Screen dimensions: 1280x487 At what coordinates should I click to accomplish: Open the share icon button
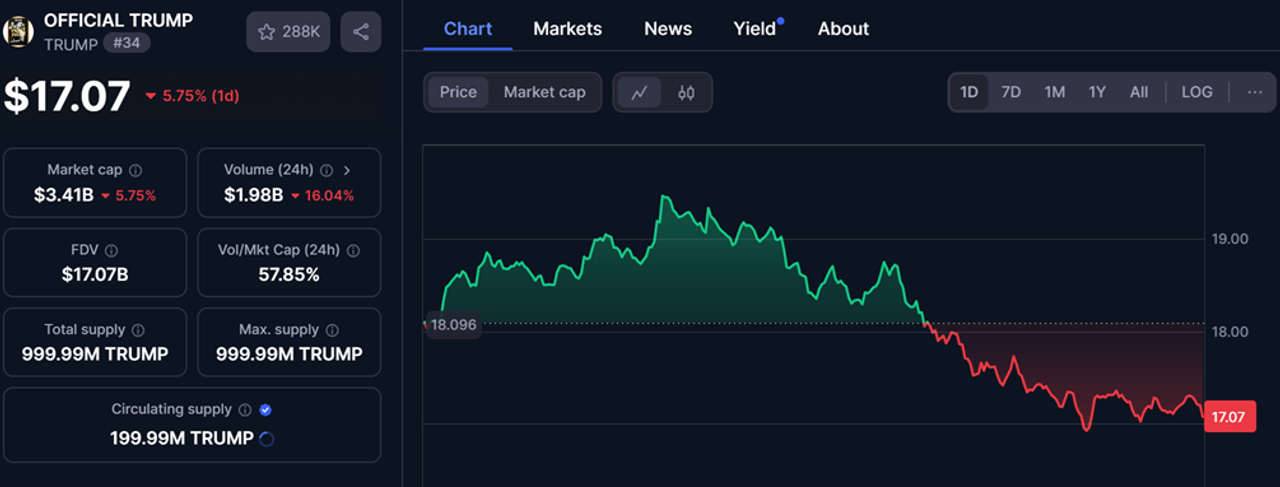[361, 32]
